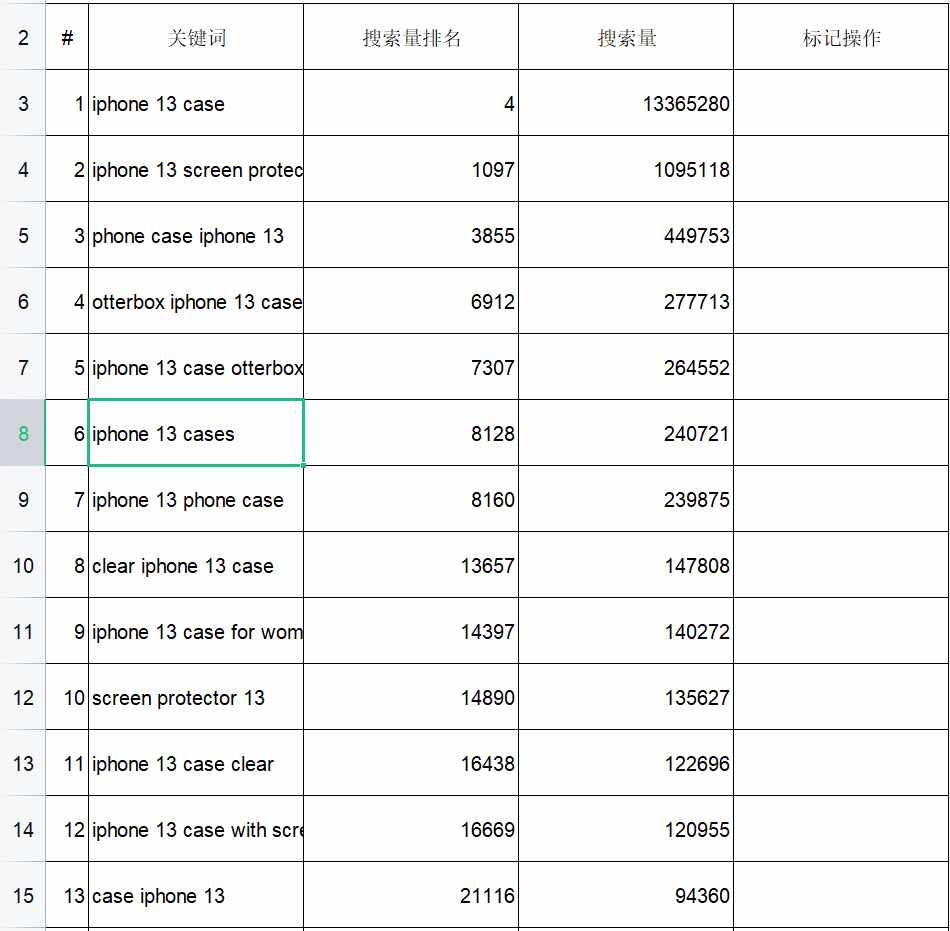Click 标记操作 cell for screen protector 13
The width and height of the screenshot is (950, 931).
coord(841,697)
